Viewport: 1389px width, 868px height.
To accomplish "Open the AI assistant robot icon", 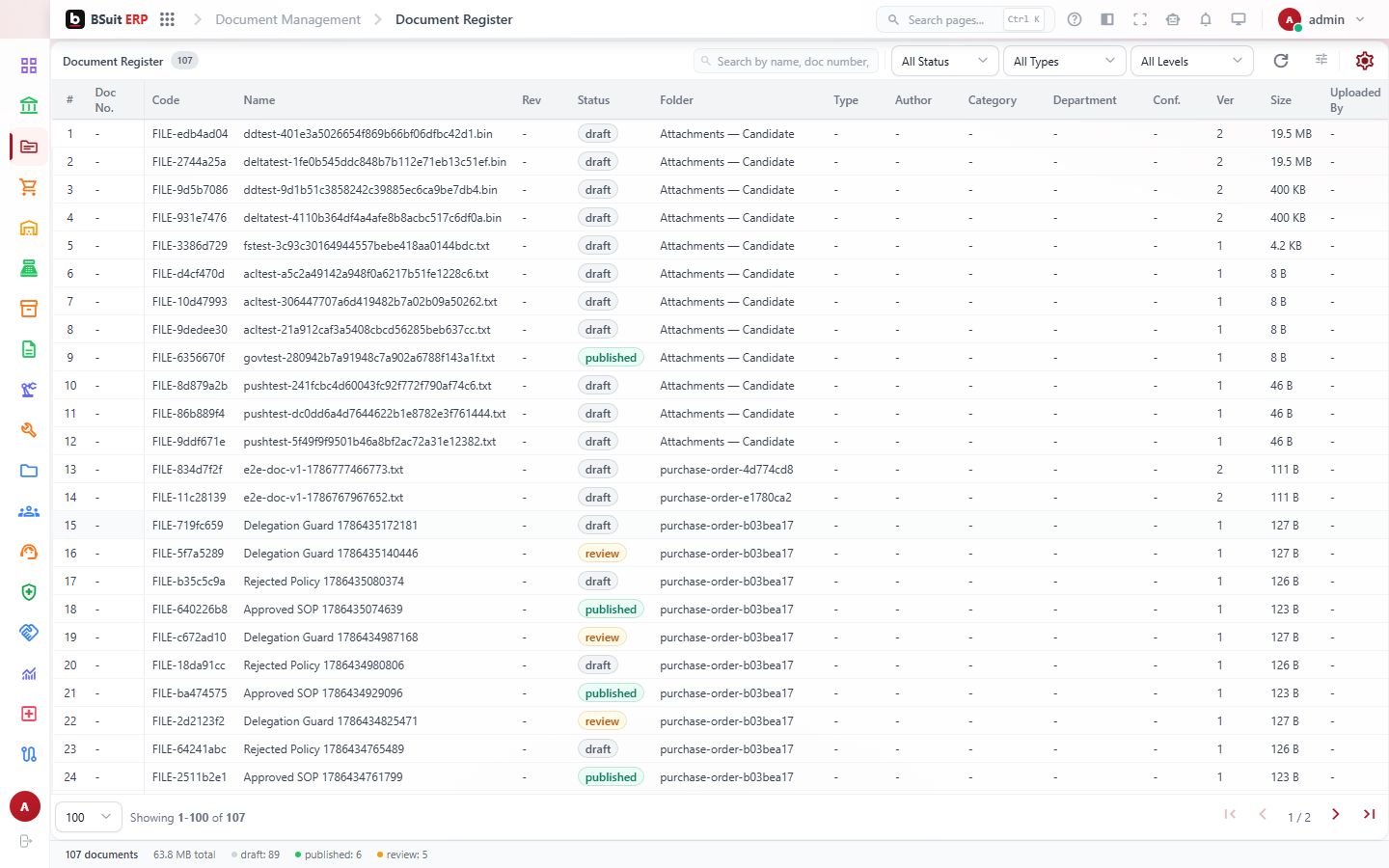I will [1173, 19].
